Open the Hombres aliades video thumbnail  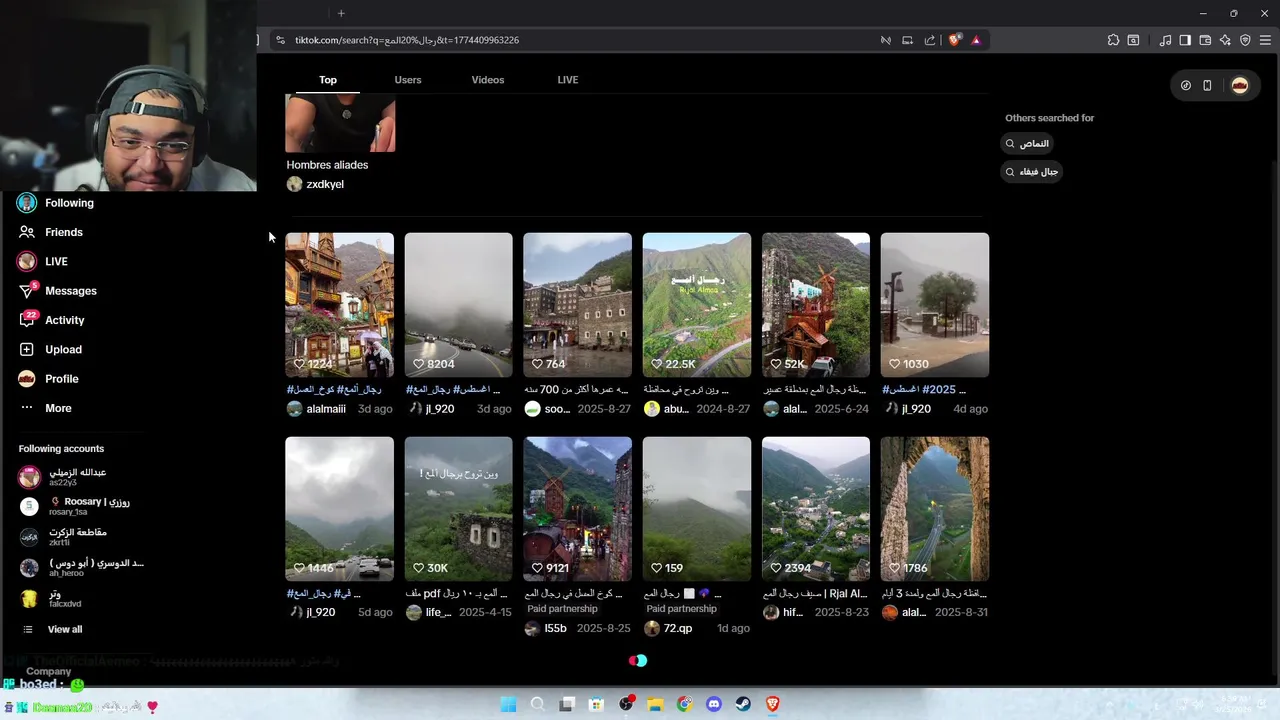coord(340,123)
